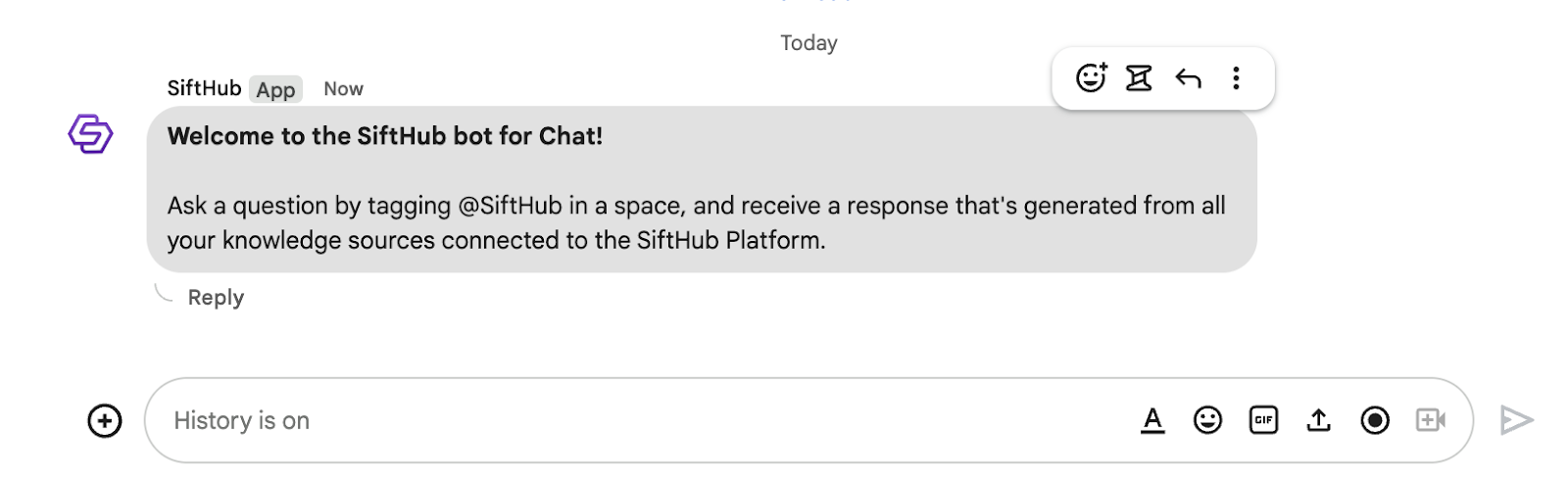Click the thread spool icon on the message
This screenshot has height=480, width=1568.
pos(1139,78)
